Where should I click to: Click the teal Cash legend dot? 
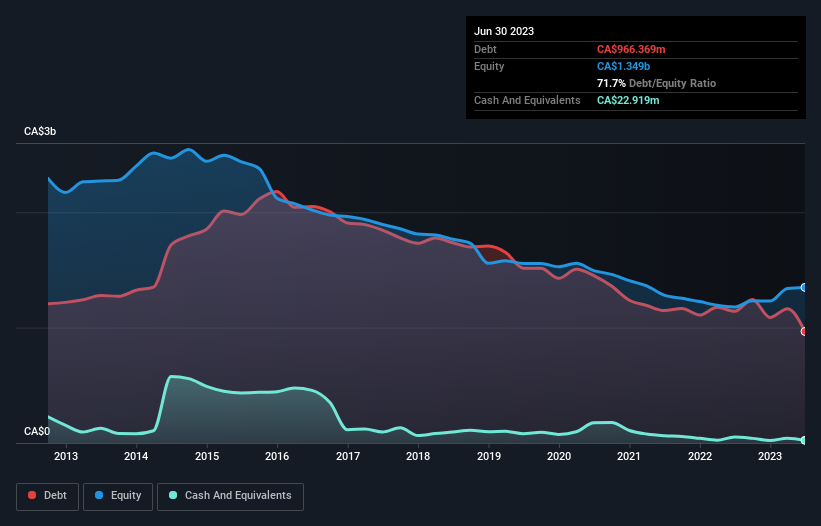coord(173,495)
